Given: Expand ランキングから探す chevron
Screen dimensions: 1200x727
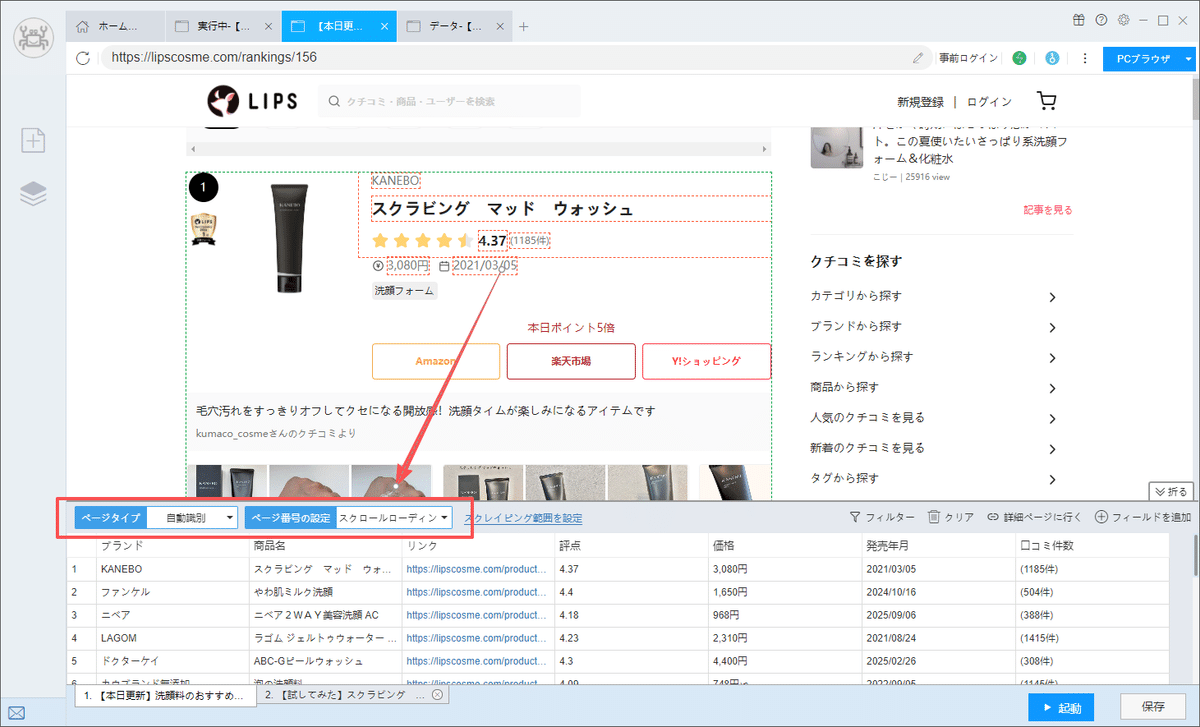Looking at the screenshot, I should click(x=1052, y=357).
